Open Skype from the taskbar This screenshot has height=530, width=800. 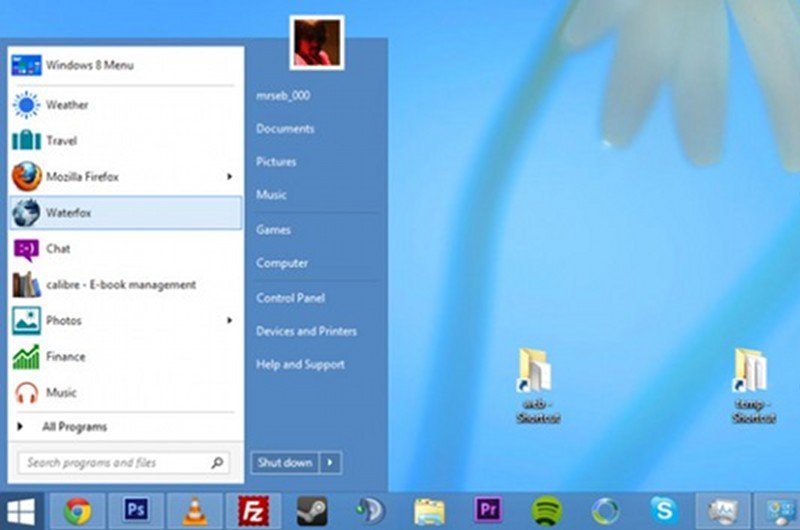(664, 510)
